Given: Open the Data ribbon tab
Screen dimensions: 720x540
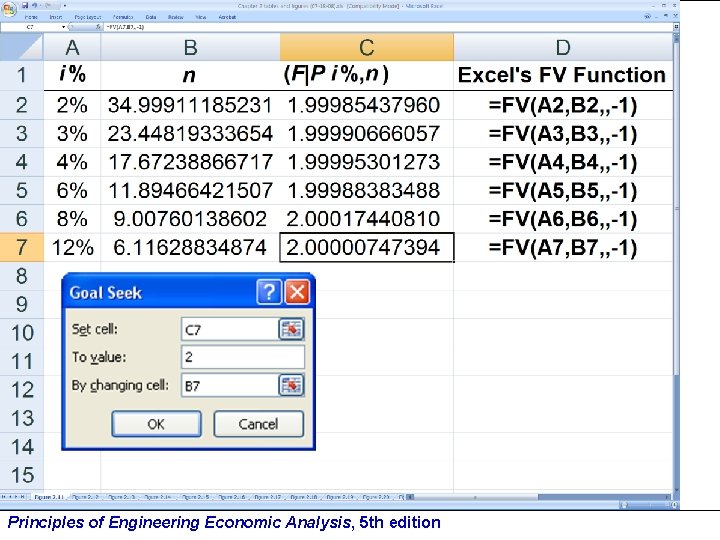Looking at the screenshot, I should pos(151,17).
